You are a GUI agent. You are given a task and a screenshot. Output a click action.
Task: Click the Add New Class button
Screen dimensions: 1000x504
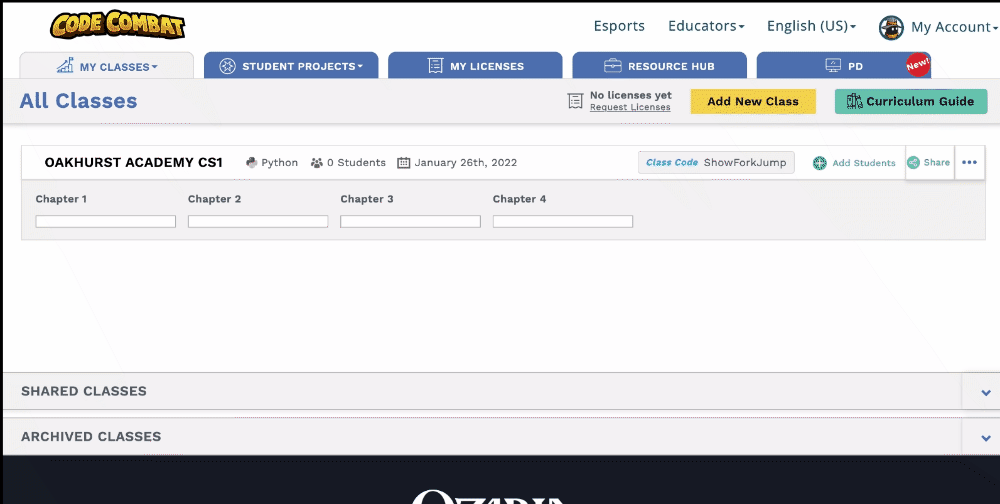click(753, 101)
